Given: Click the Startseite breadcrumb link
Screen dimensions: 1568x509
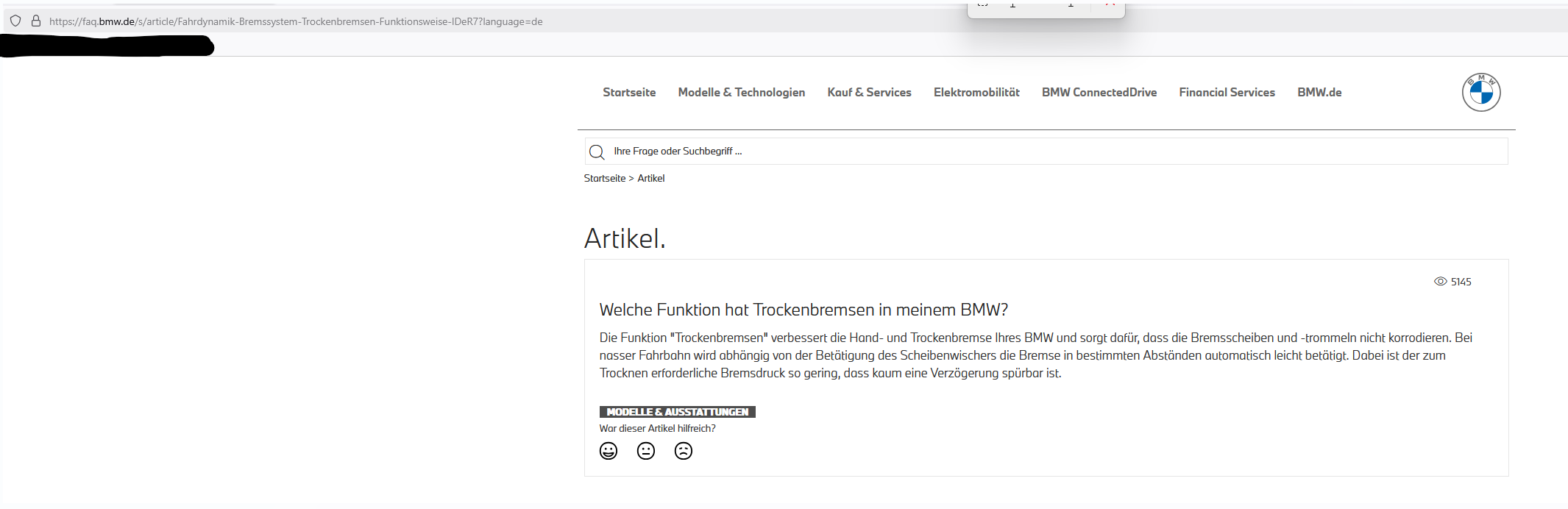Looking at the screenshot, I should click(x=605, y=179).
